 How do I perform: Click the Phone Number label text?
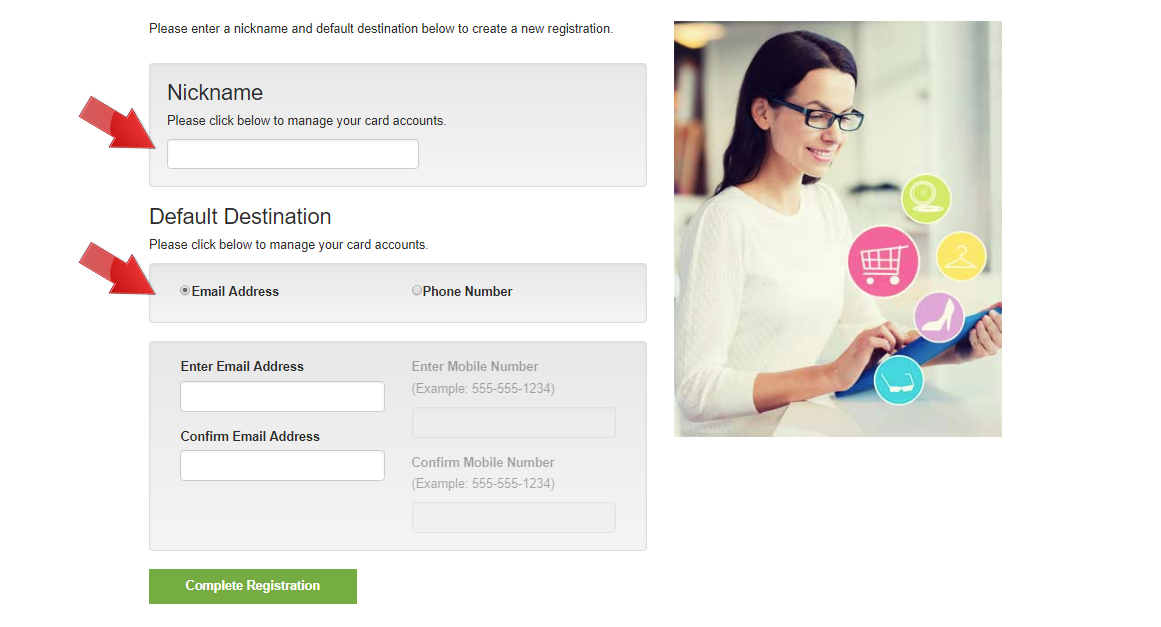467,292
